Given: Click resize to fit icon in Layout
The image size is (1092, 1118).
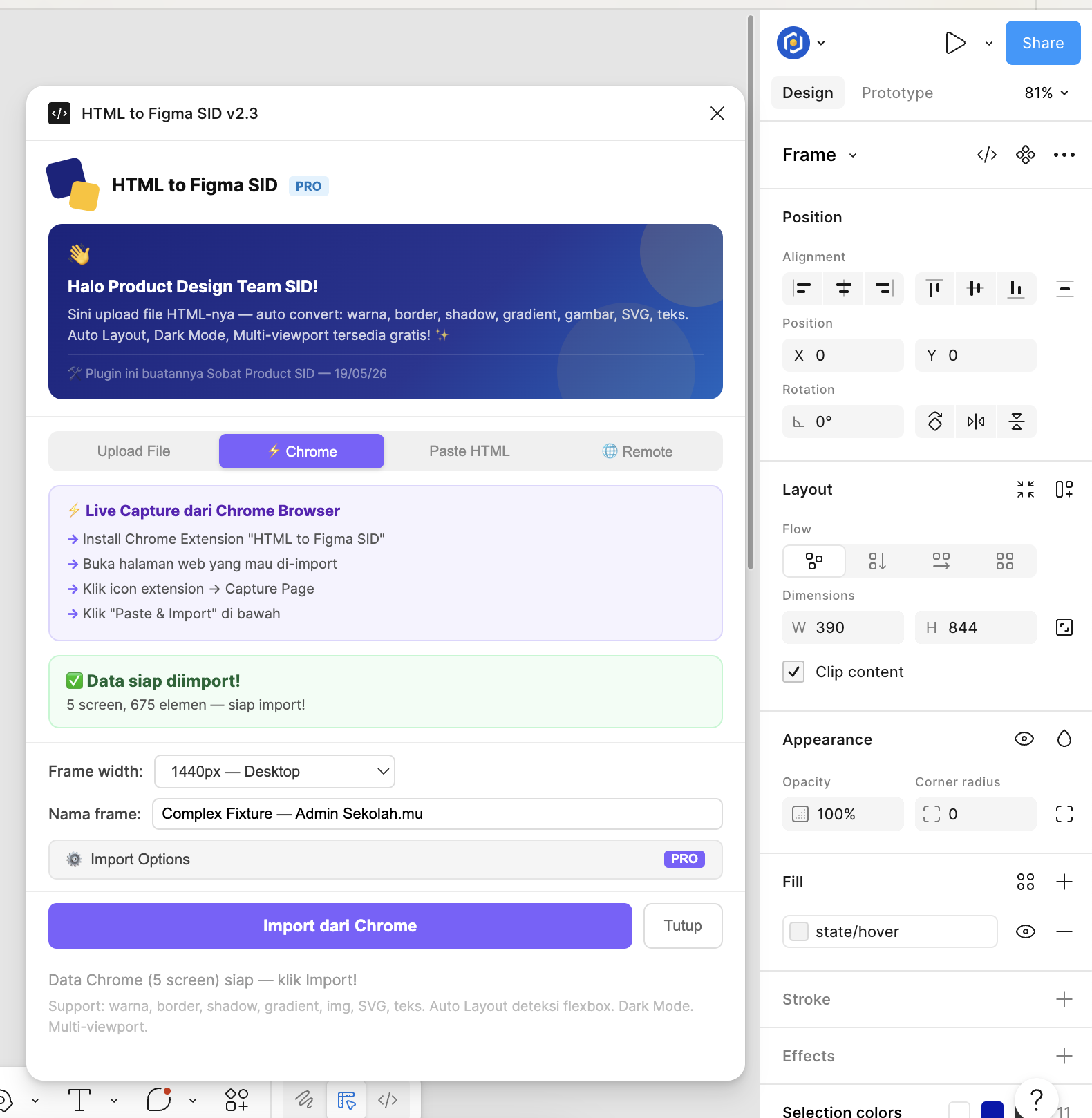Looking at the screenshot, I should [x=1026, y=489].
